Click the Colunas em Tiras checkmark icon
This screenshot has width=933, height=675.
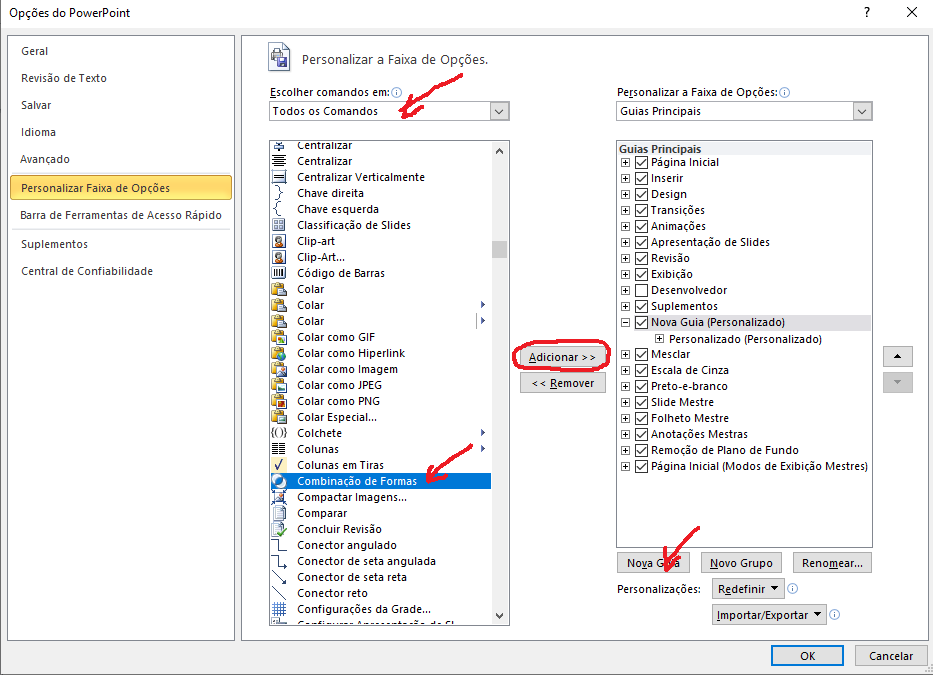click(x=278, y=465)
